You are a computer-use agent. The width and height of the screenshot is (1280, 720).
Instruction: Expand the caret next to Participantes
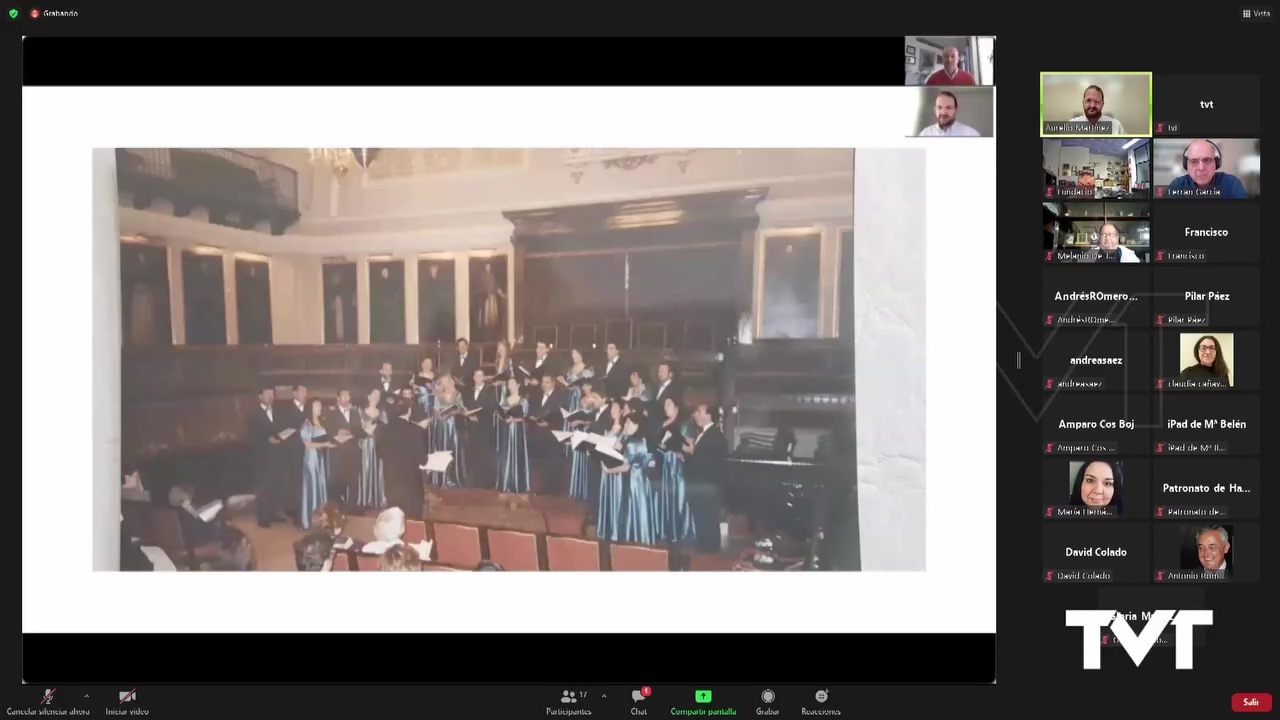click(603, 696)
